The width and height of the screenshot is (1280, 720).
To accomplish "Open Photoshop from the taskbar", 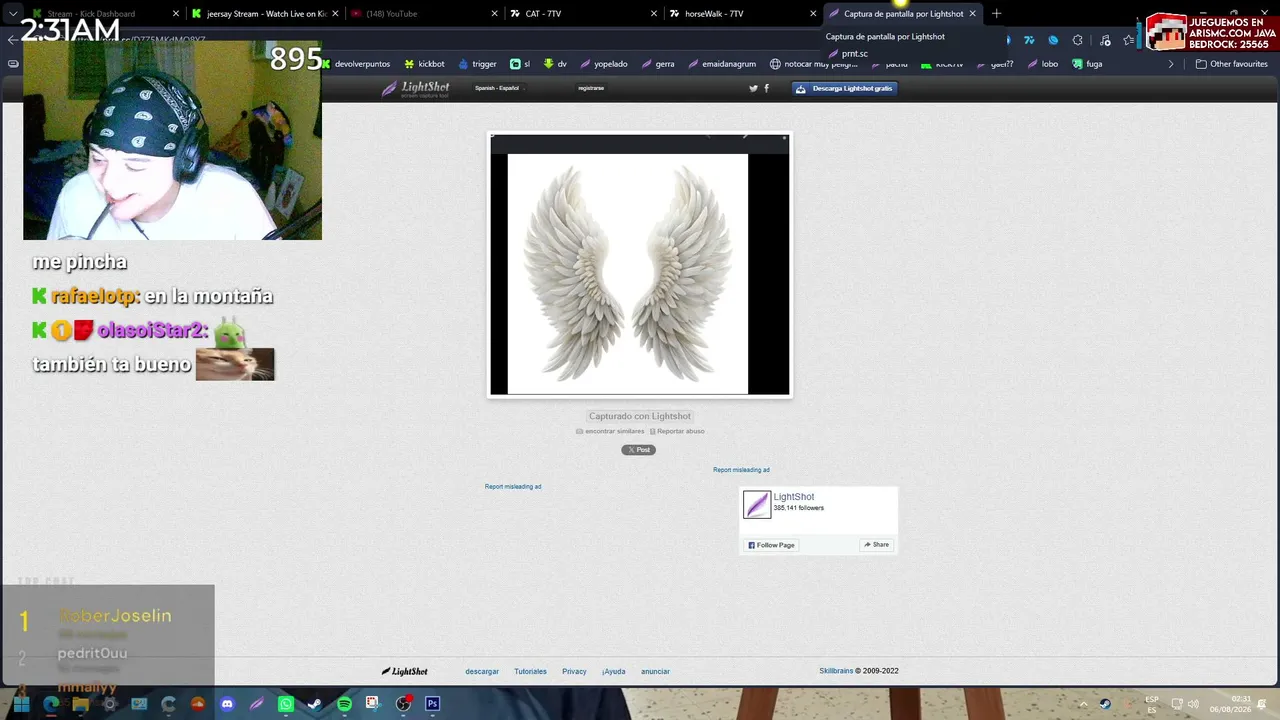I will (432, 704).
